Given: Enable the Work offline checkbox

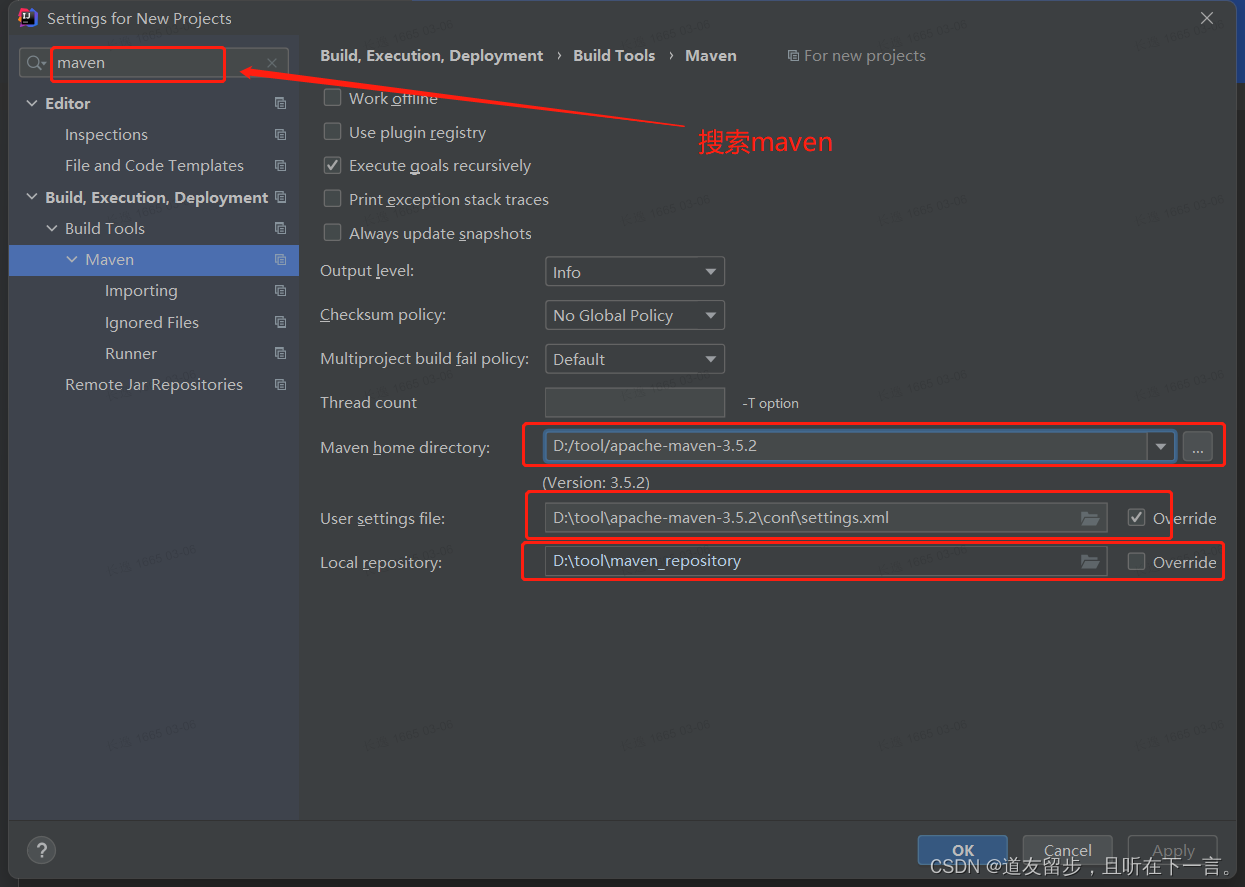Looking at the screenshot, I should (x=332, y=98).
